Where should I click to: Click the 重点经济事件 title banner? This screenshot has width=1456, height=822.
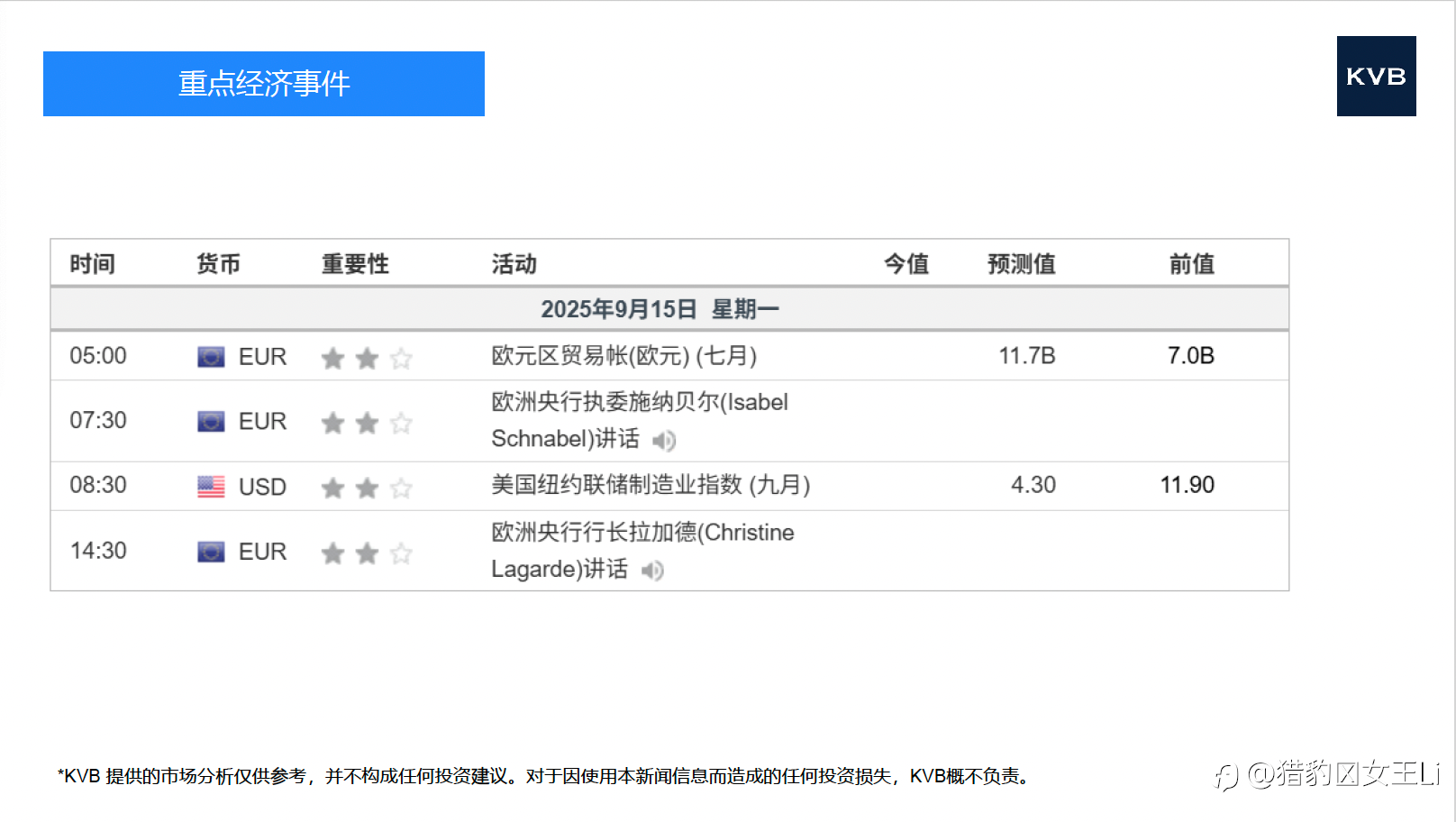(264, 84)
